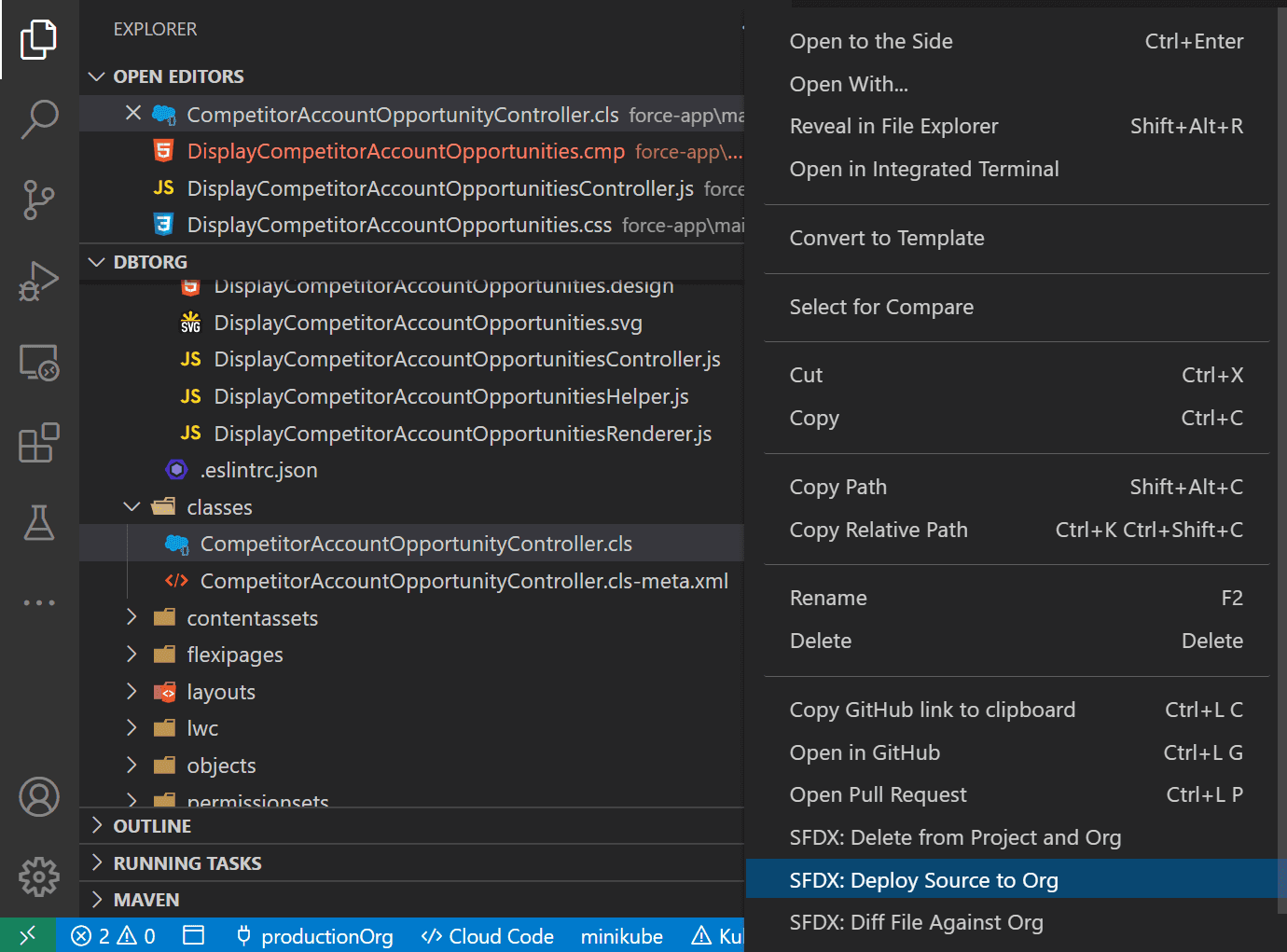Expand the MAVEN section

pyautogui.click(x=96, y=900)
